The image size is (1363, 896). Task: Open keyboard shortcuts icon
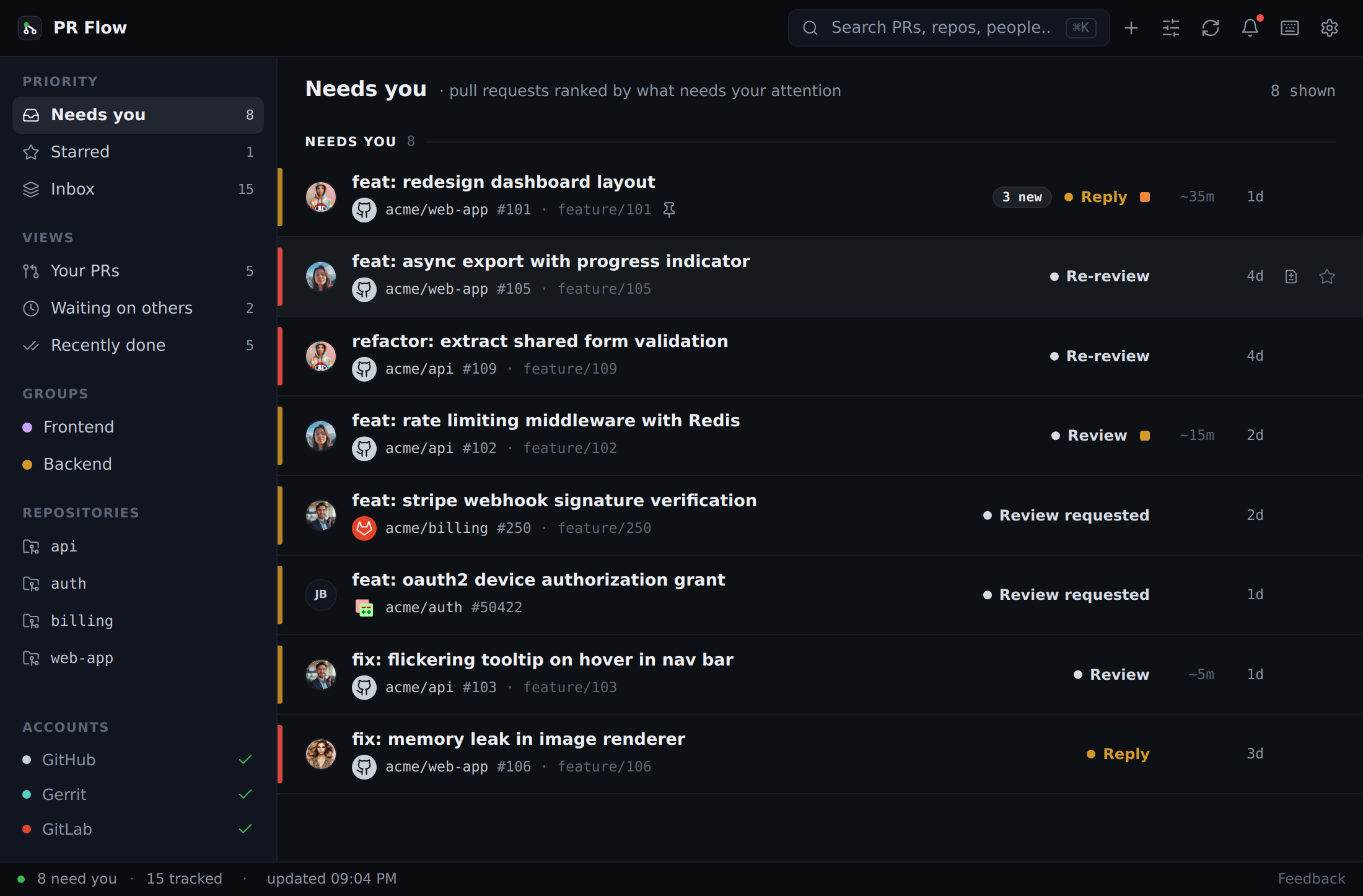pos(1290,28)
